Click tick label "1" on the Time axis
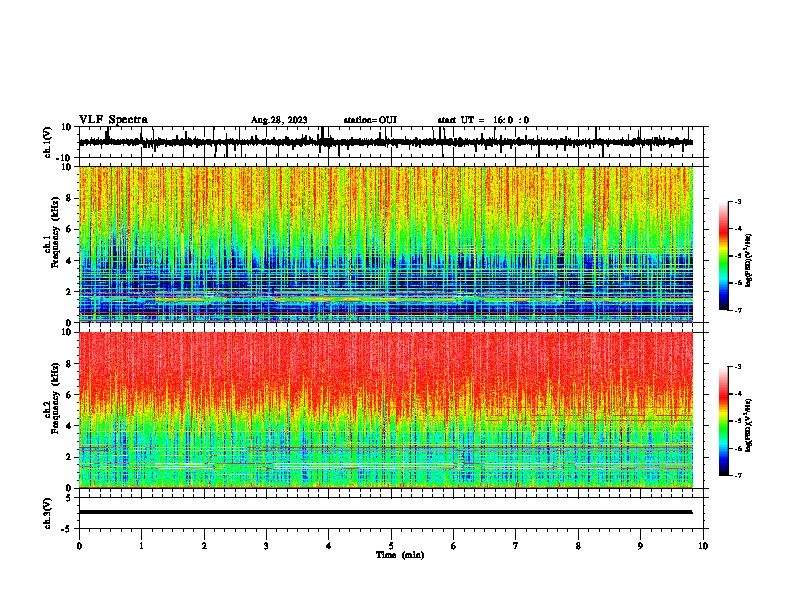The height and width of the screenshot is (612, 792). [x=141, y=546]
